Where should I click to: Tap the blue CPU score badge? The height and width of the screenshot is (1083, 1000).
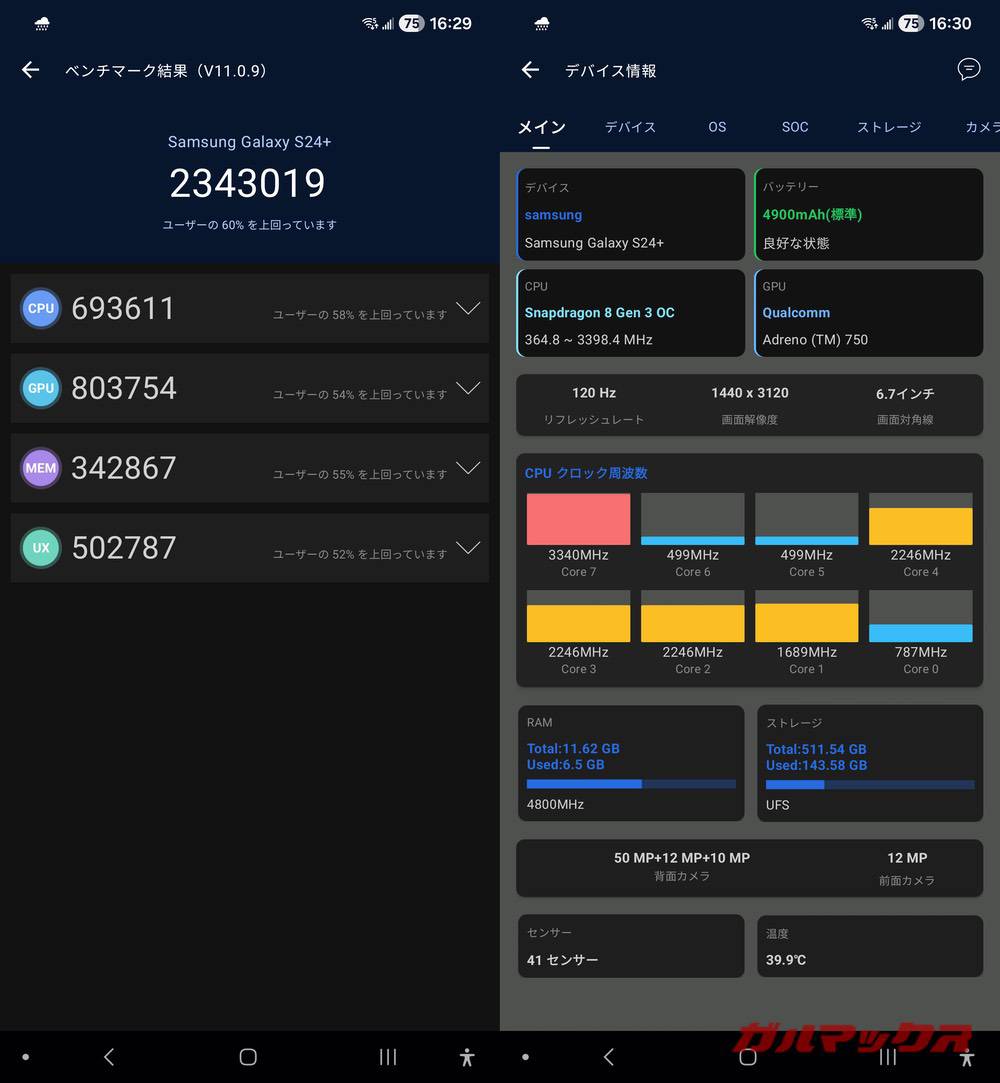[x=41, y=309]
